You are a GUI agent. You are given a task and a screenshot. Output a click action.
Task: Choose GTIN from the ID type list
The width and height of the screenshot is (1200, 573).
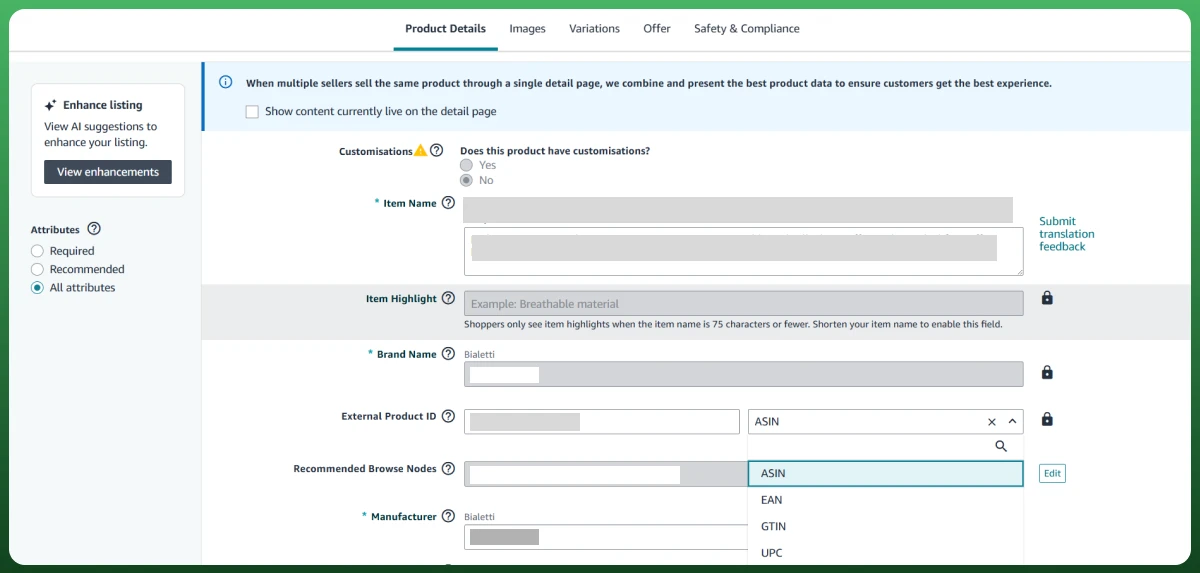tap(886, 526)
